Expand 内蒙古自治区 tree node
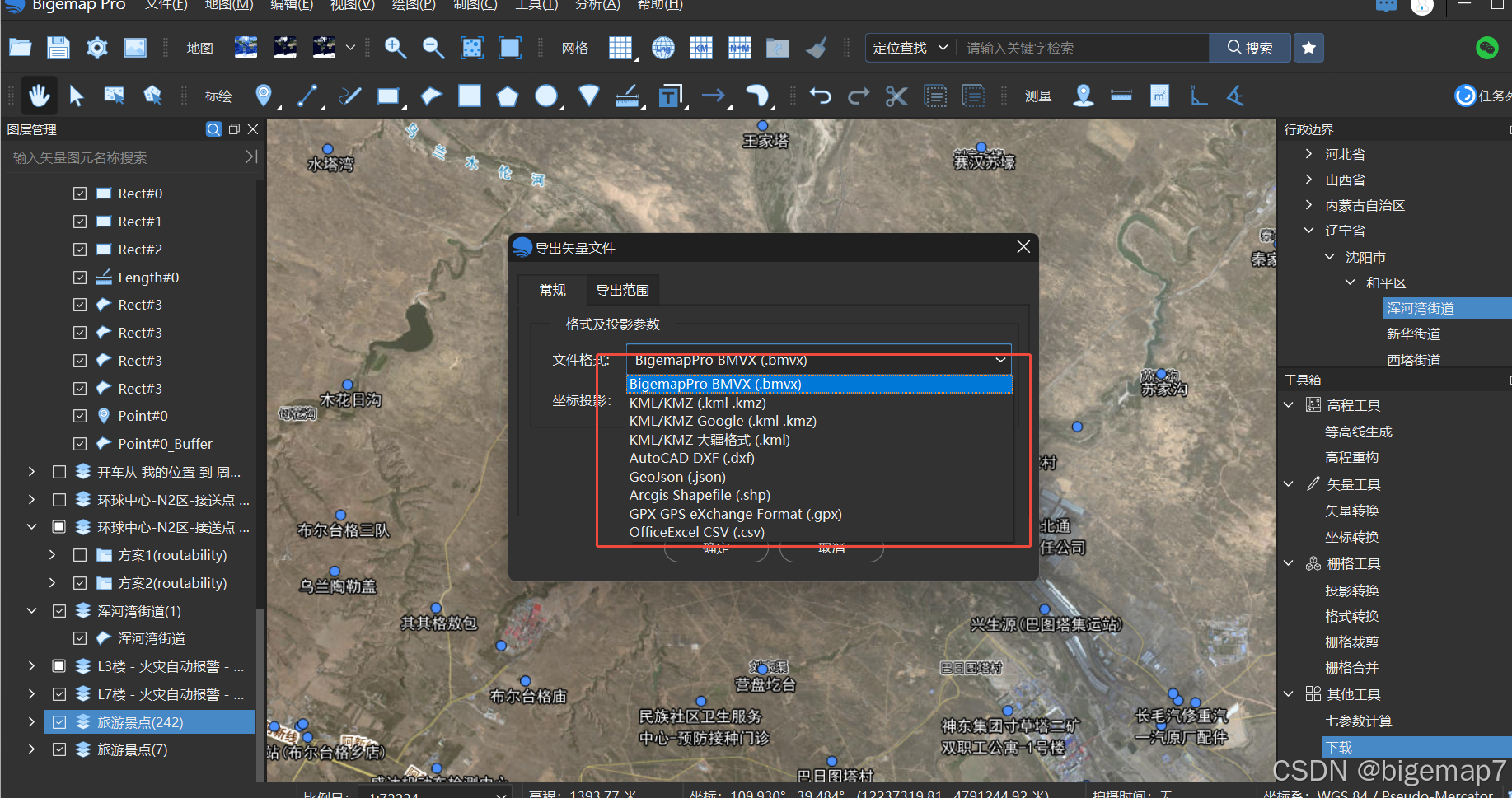This screenshot has height=798, width=1512. coord(1308,205)
